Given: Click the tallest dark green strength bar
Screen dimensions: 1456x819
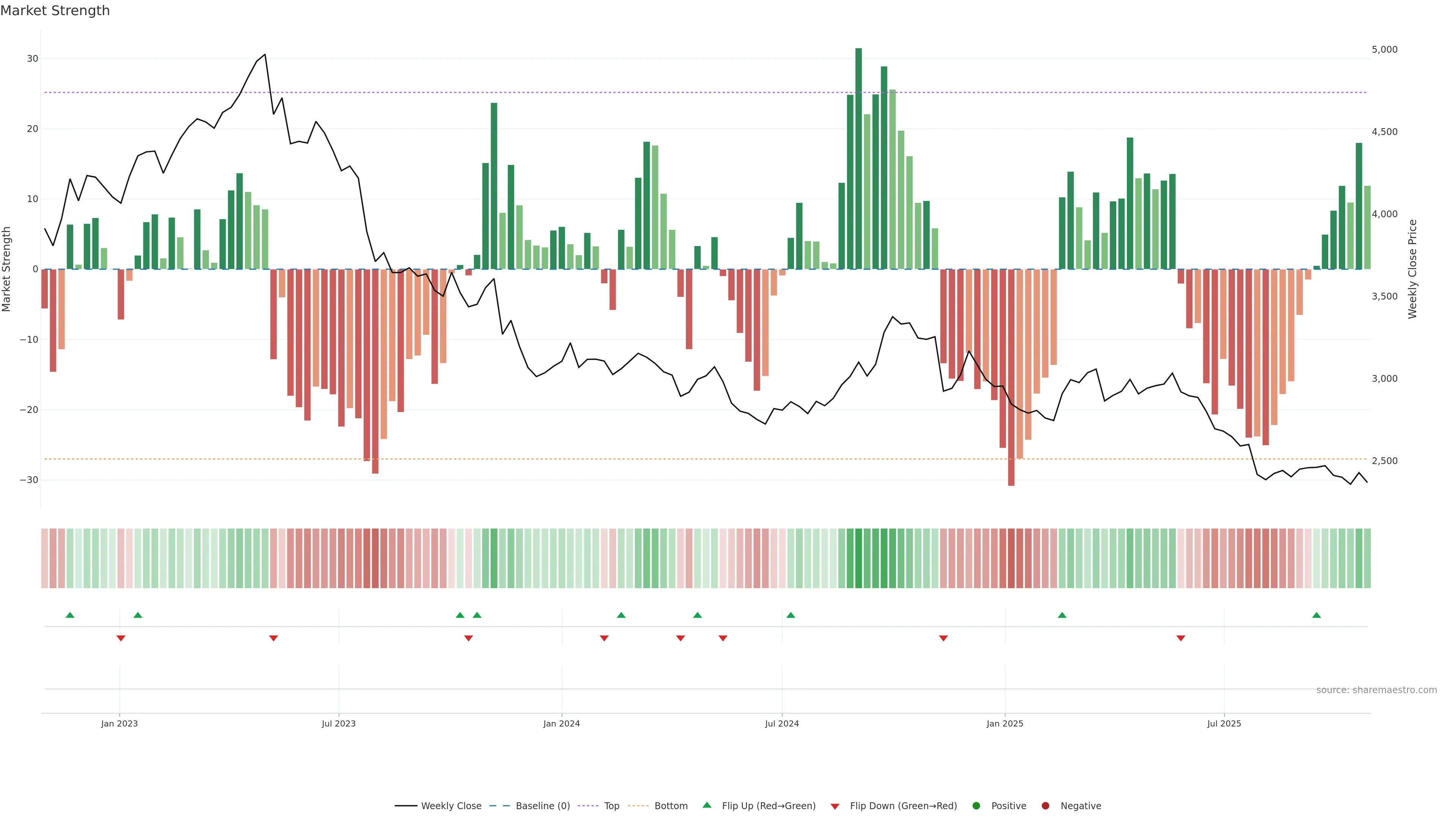Looking at the screenshot, I should pyautogui.click(x=858, y=158).
